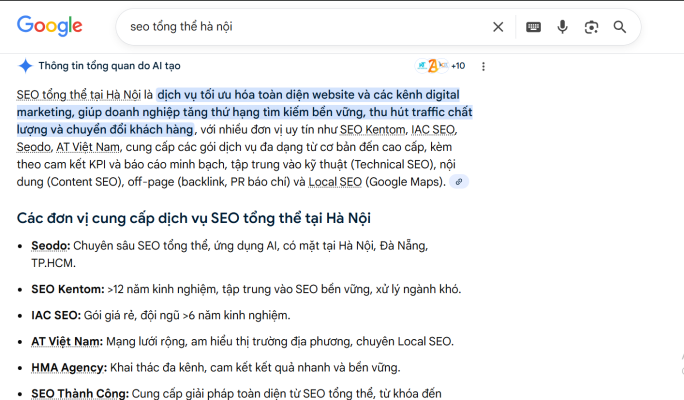Click the SEO Thành Công bullet heading
The height and width of the screenshot is (400, 684).
click(x=80, y=393)
